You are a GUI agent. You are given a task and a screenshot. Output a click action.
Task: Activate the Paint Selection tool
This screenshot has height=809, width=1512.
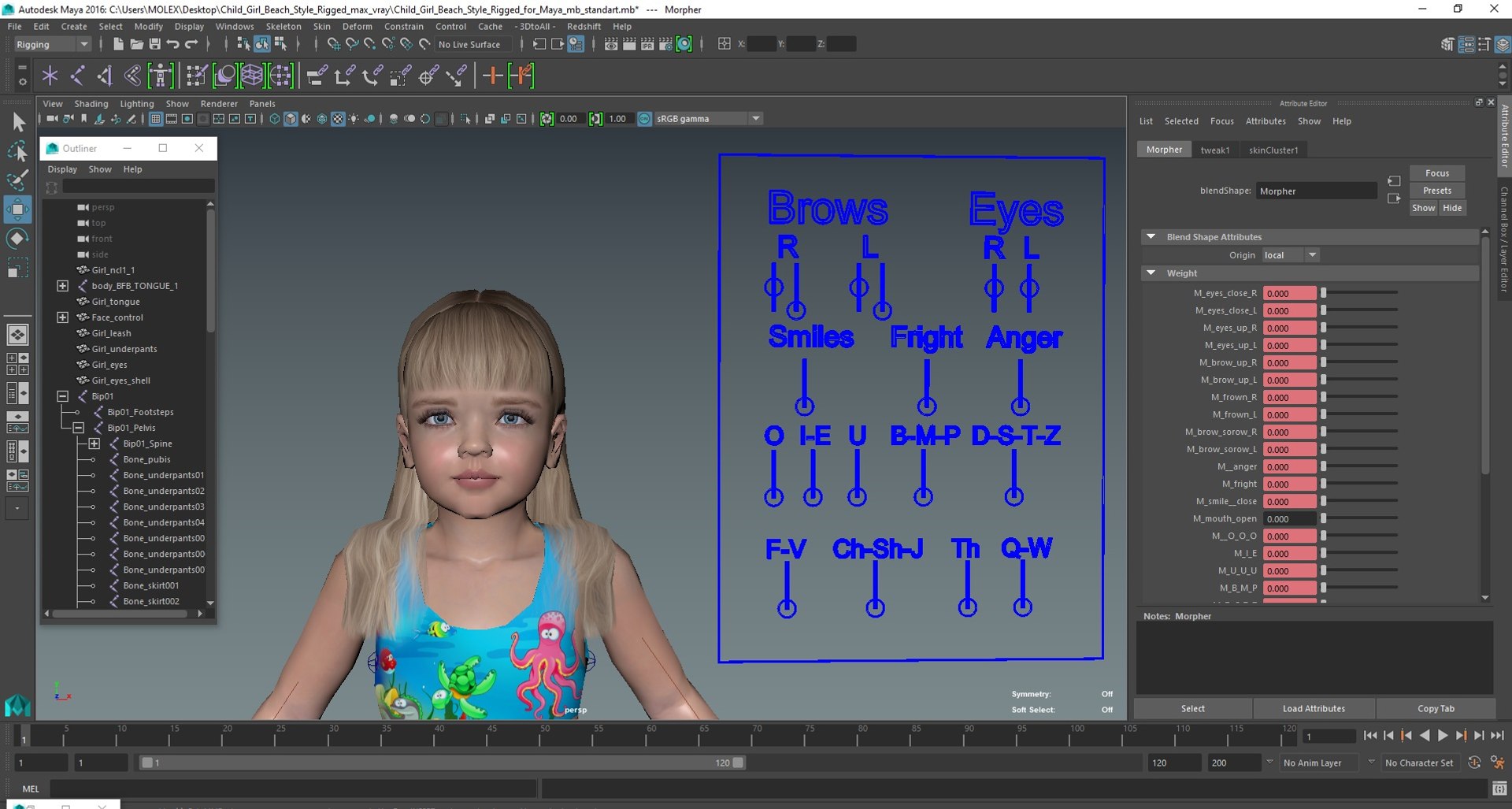point(18,180)
